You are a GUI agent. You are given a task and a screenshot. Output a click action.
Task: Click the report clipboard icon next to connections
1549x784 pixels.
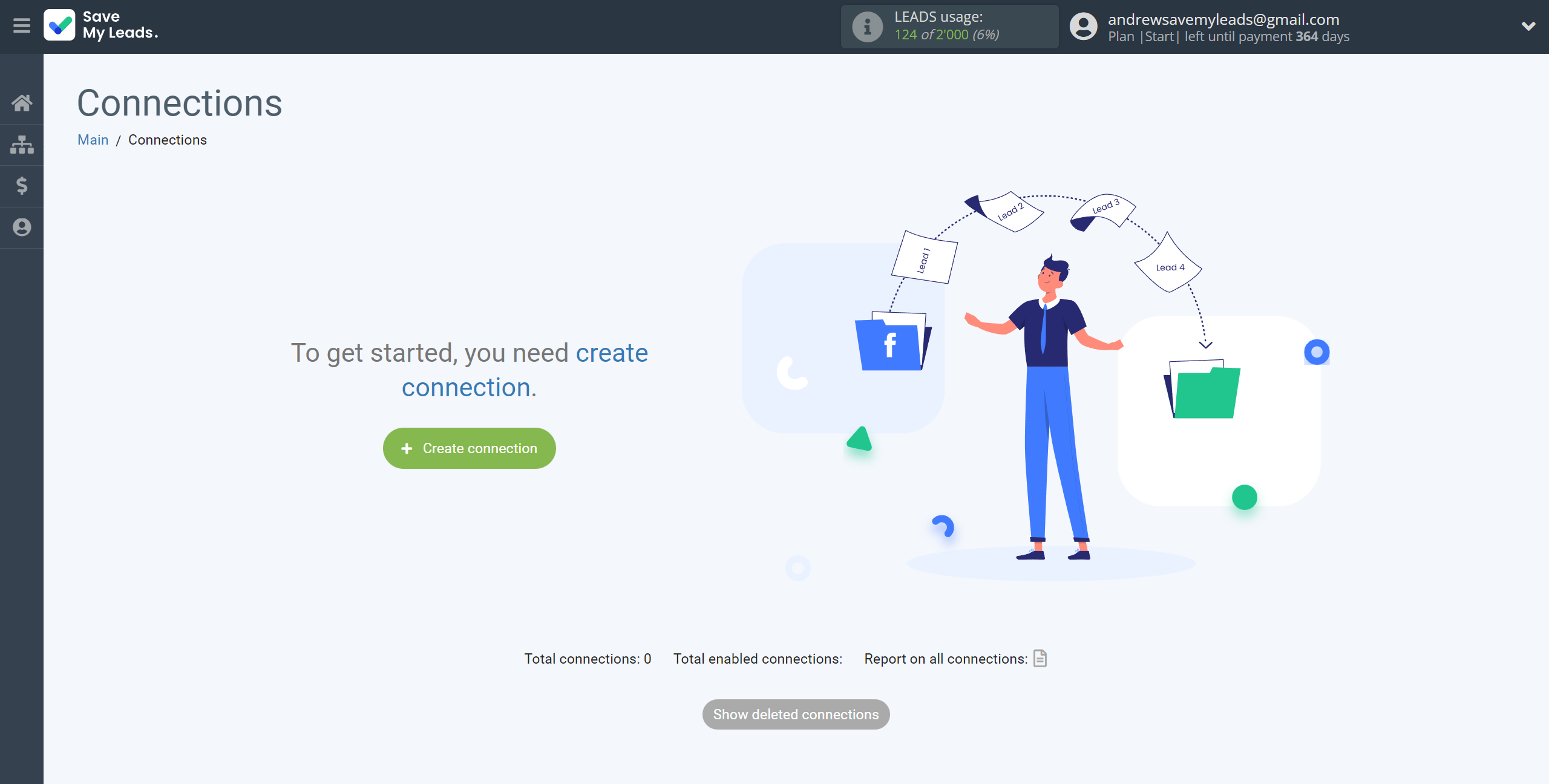(x=1041, y=658)
